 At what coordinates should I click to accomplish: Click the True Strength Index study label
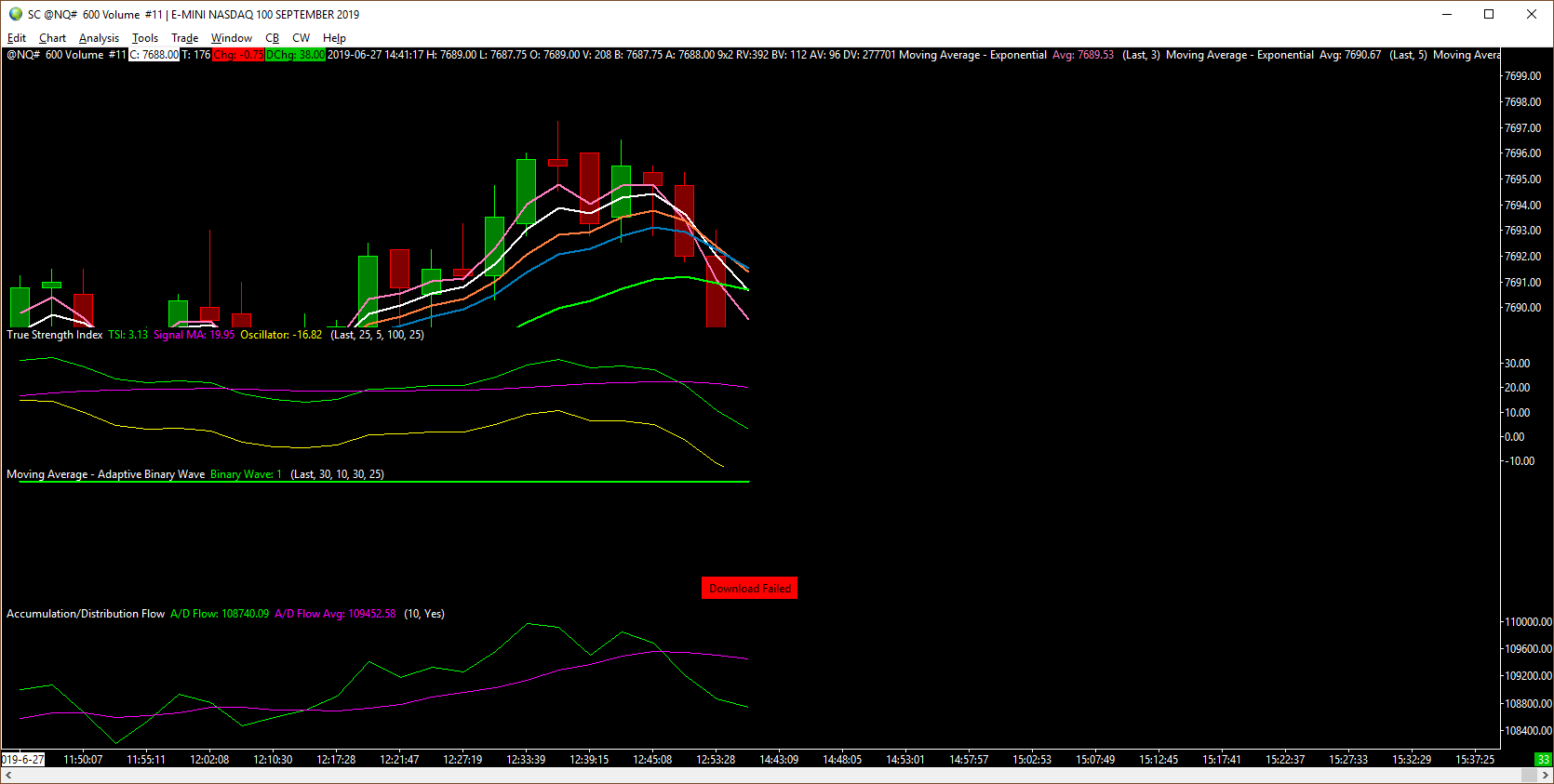[54, 335]
